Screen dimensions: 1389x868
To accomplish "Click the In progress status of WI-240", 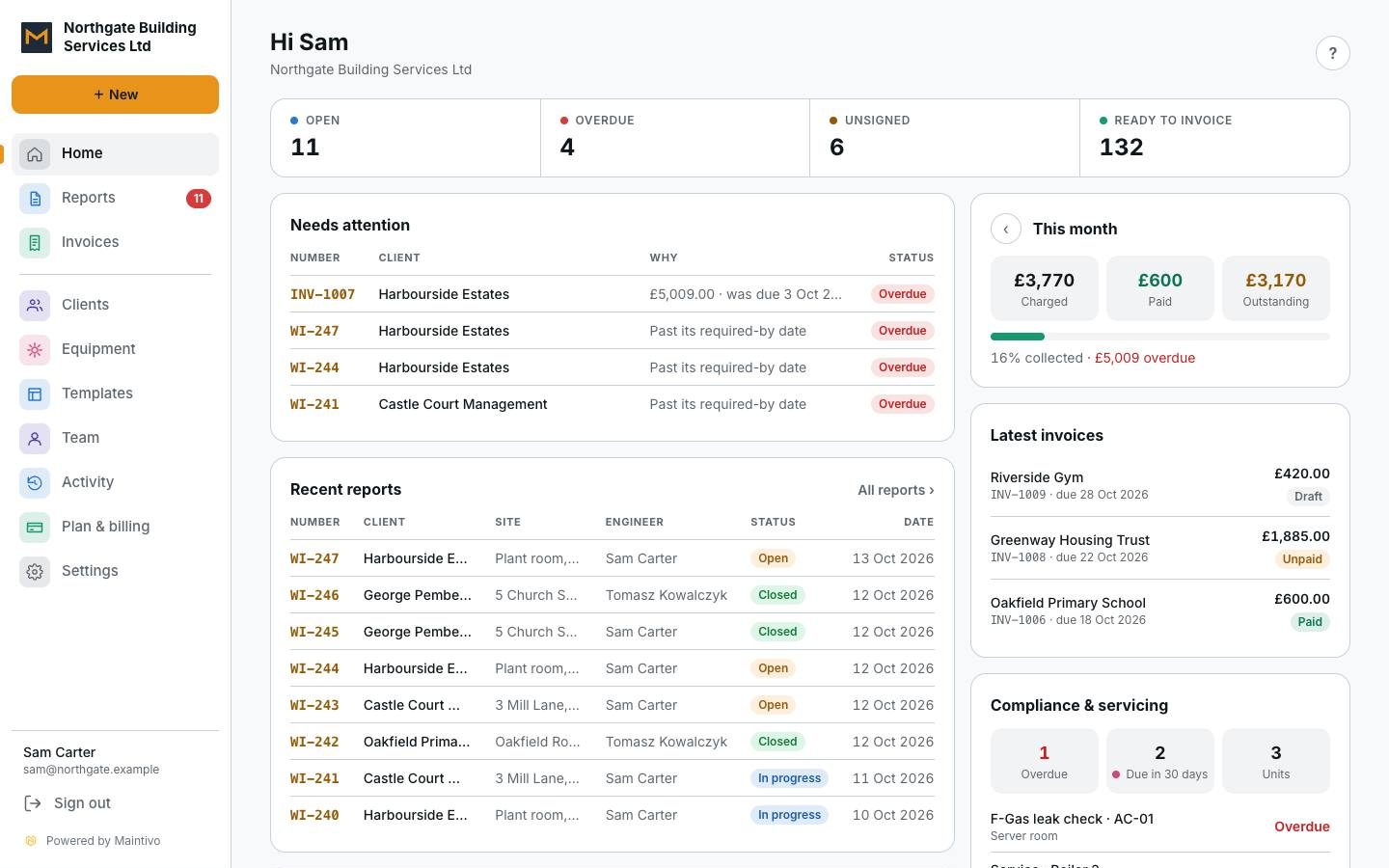I will pyautogui.click(x=789, y=815).
